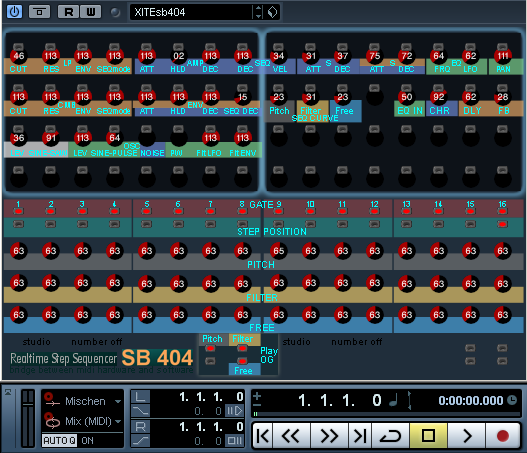Click the main position display 1.1.1.0

pos(339,400)
